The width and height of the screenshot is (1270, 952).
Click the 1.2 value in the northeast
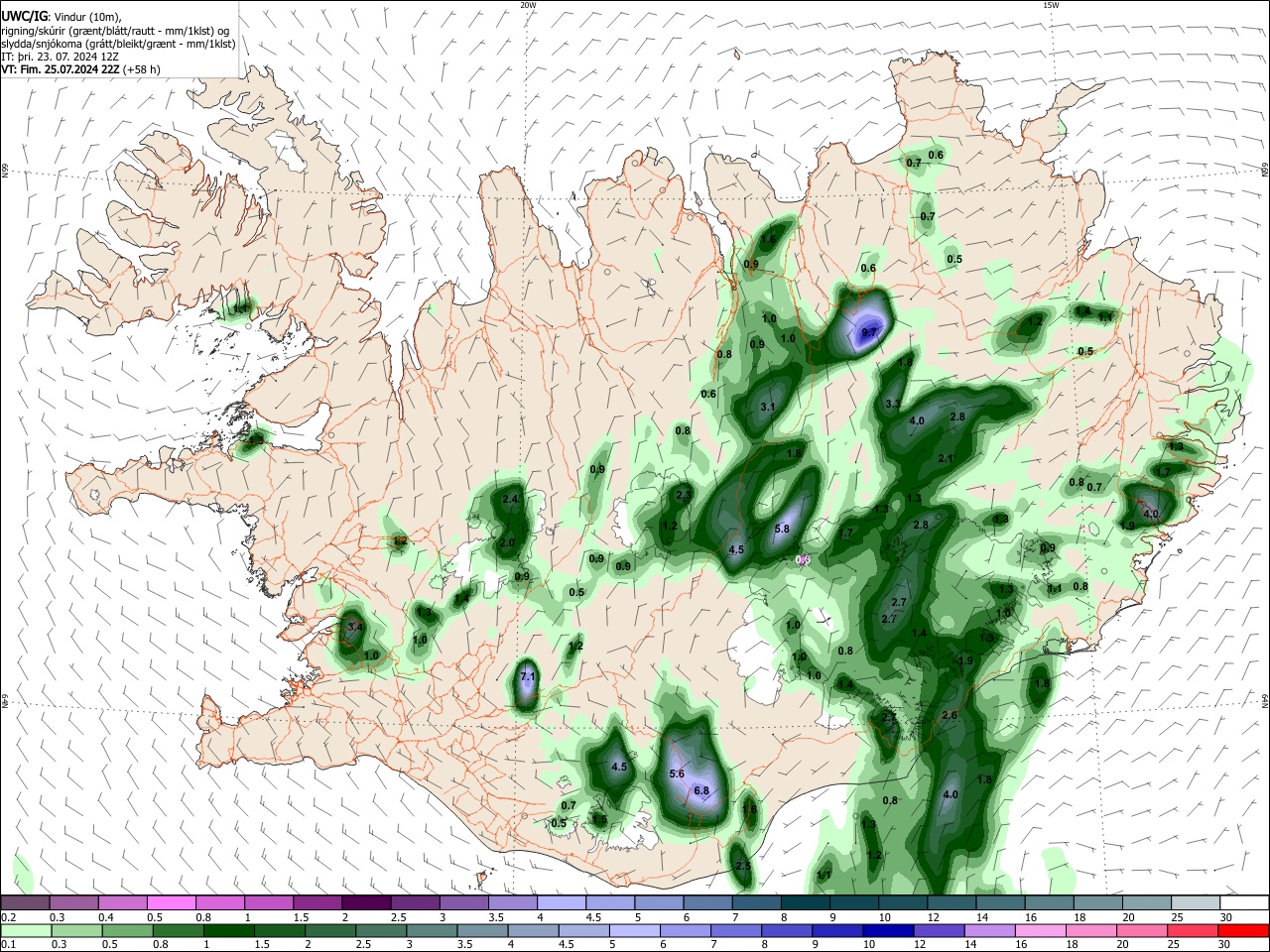pos(1035,321)
